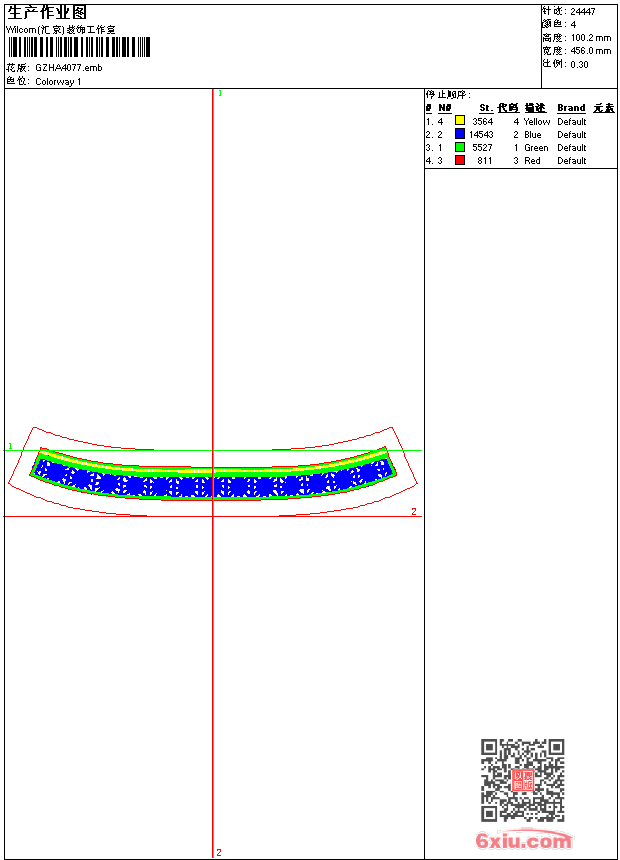Click the green color swatch in stop sequence
This screenshot has width=620, height=860.
tap(460, 147)
